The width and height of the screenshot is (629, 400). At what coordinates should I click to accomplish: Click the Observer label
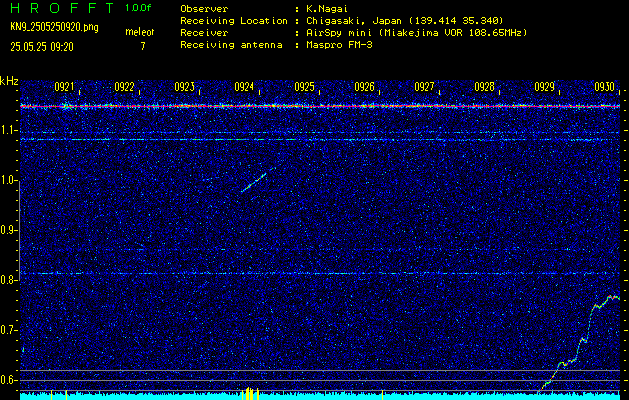pos(204,8)
